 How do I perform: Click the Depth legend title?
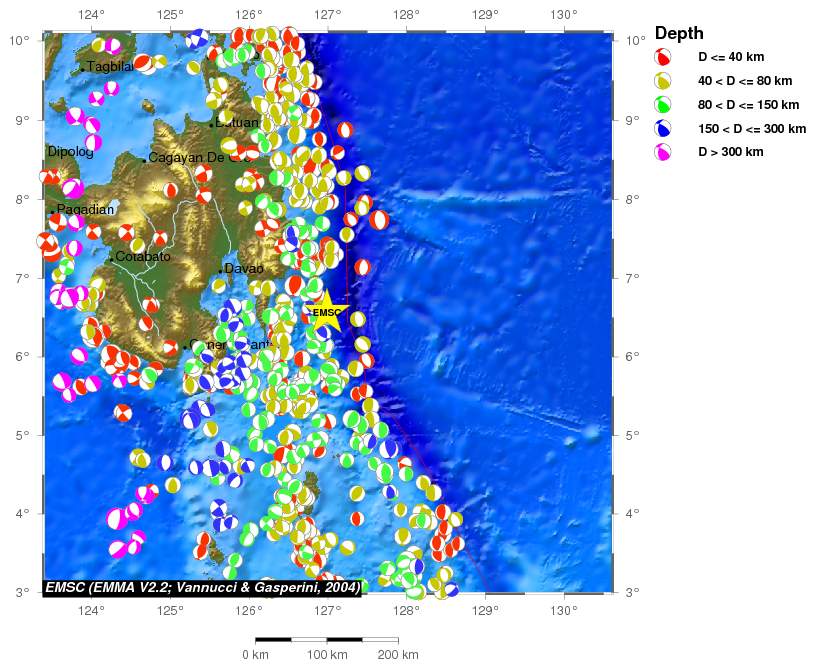[680, 33]
